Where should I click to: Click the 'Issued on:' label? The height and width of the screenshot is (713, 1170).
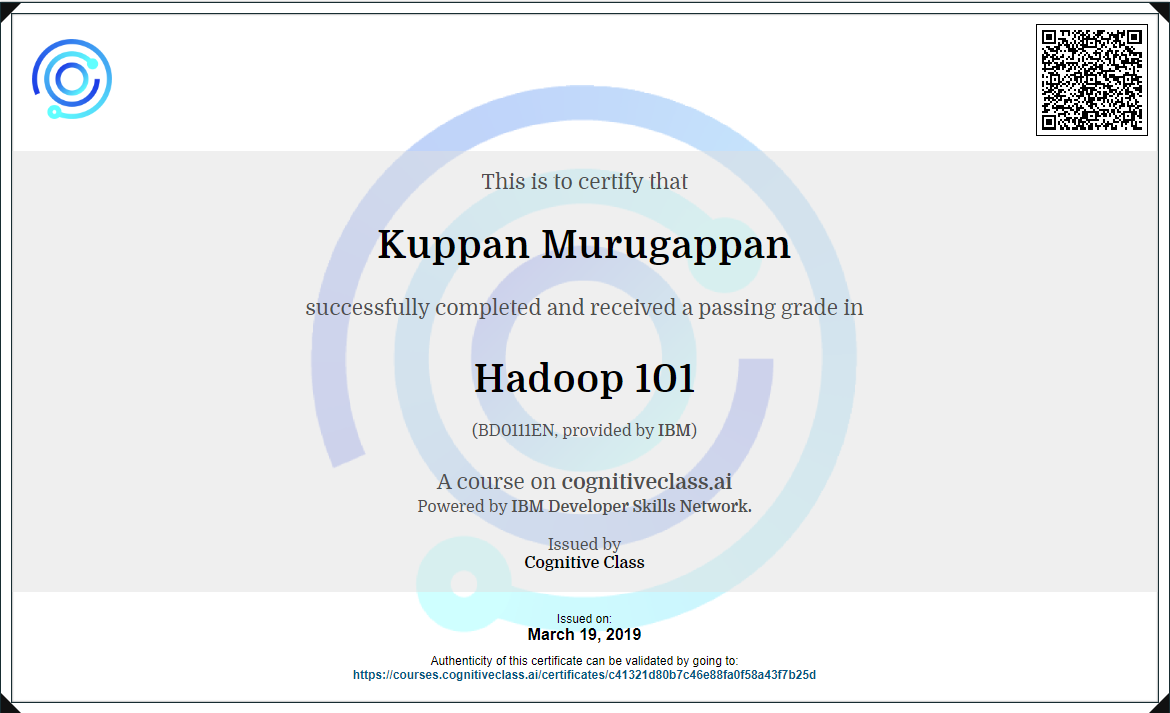pyautogui.click(x=584, y=619)
